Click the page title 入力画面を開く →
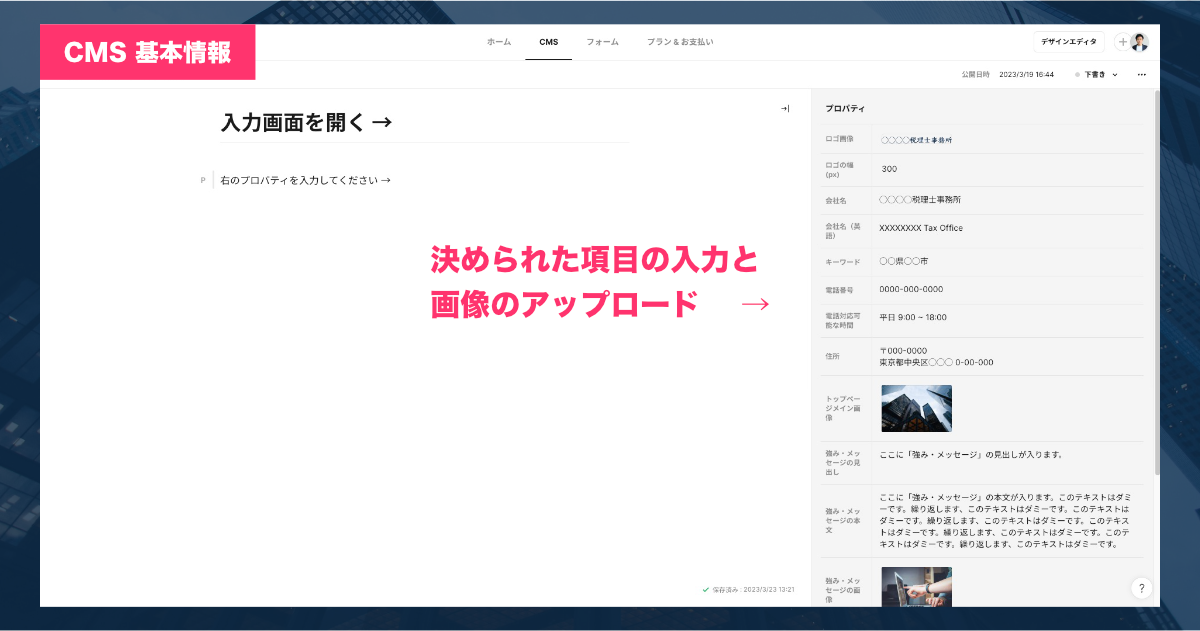The height and width of the screenshot is (631, 1200). pos(306,123)
